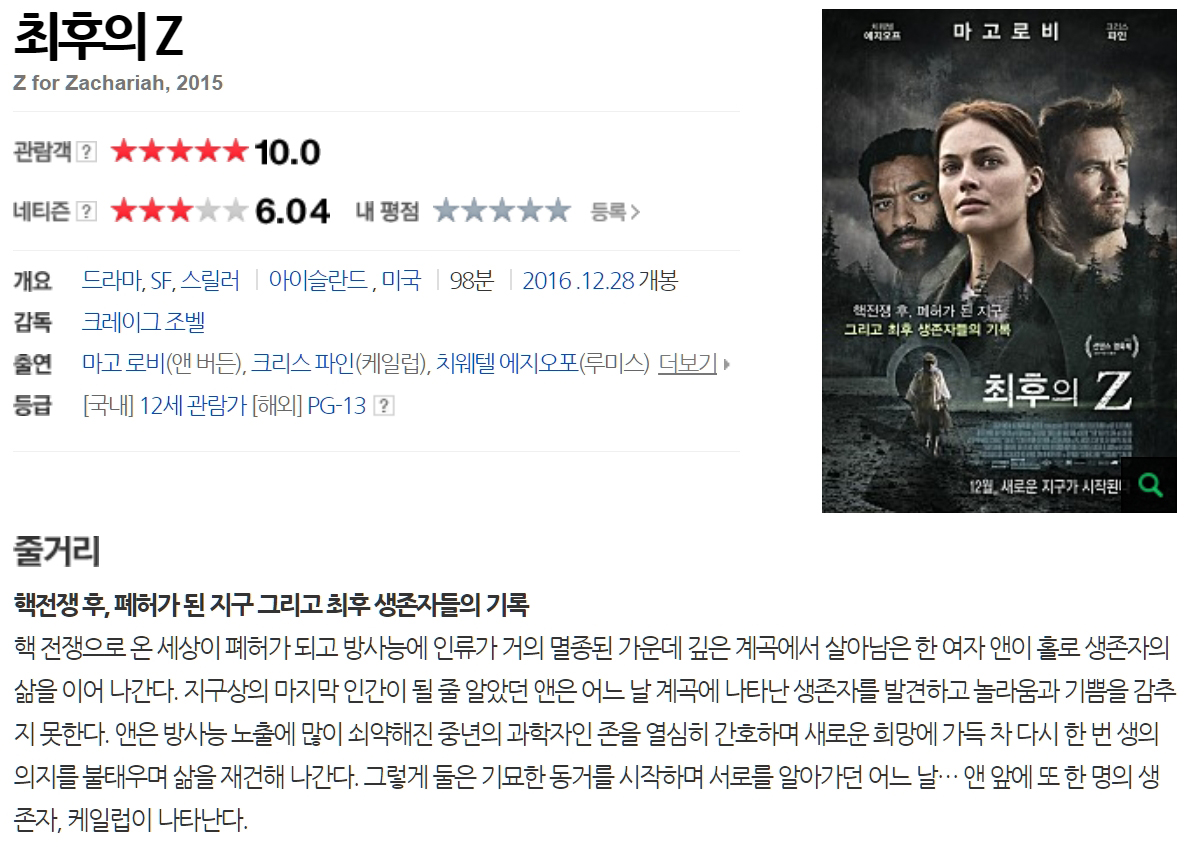Select the first star in 내 평점
The width and height of the screenshot is (1187, 847).
446,210
